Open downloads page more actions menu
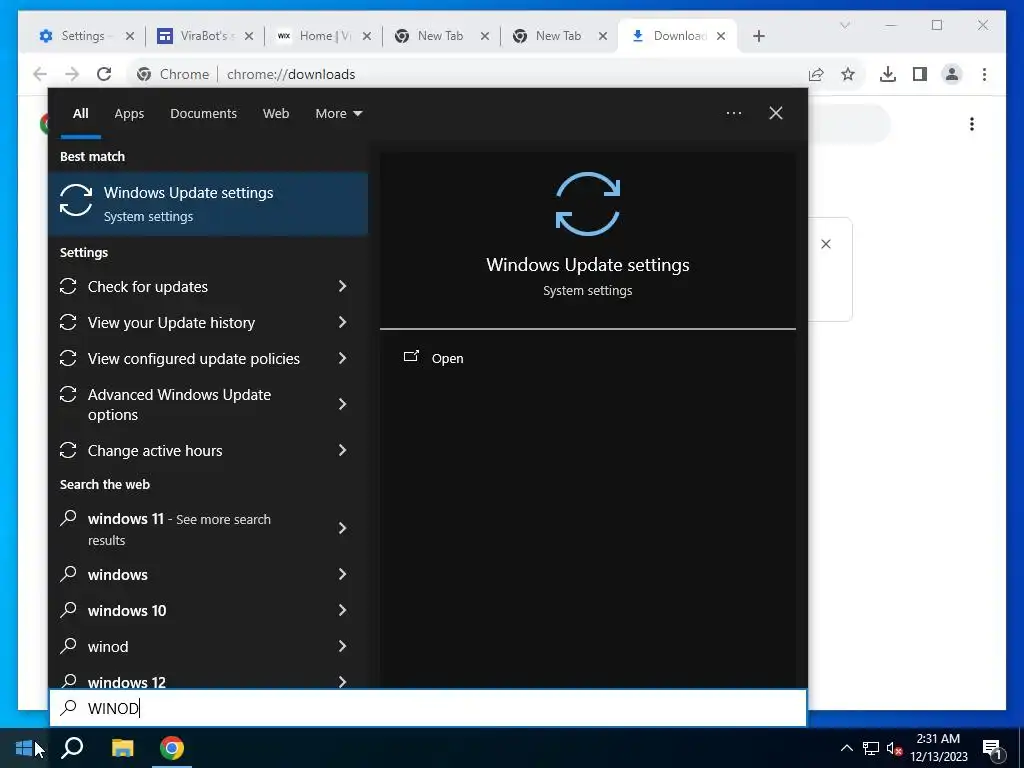1024x768 pixels. point(972,124)
